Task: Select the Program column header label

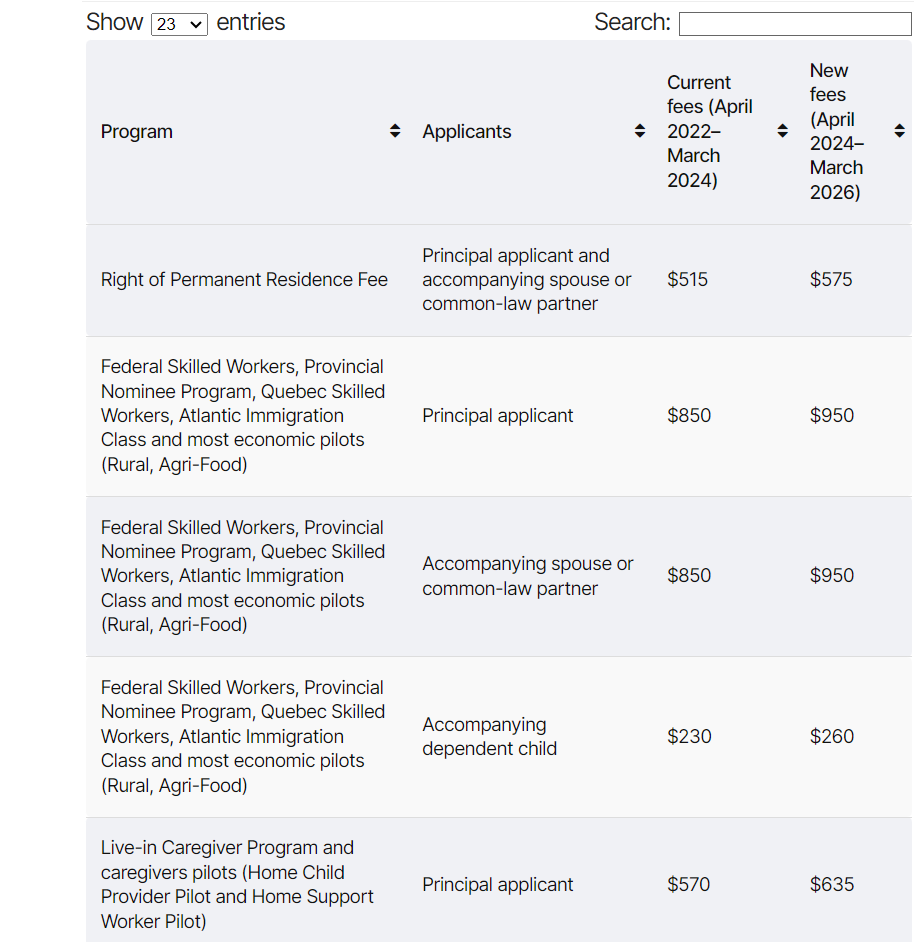Action: pos(137,132)
